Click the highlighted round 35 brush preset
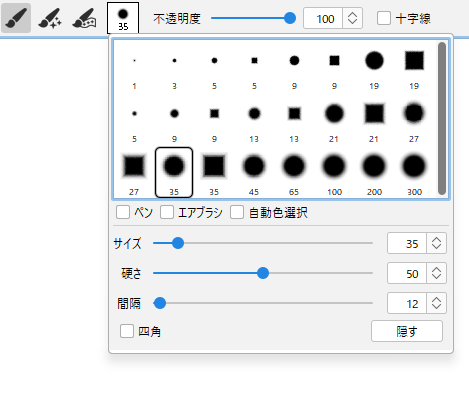This screenshot has height=395, width=469. tap(174, 173)
